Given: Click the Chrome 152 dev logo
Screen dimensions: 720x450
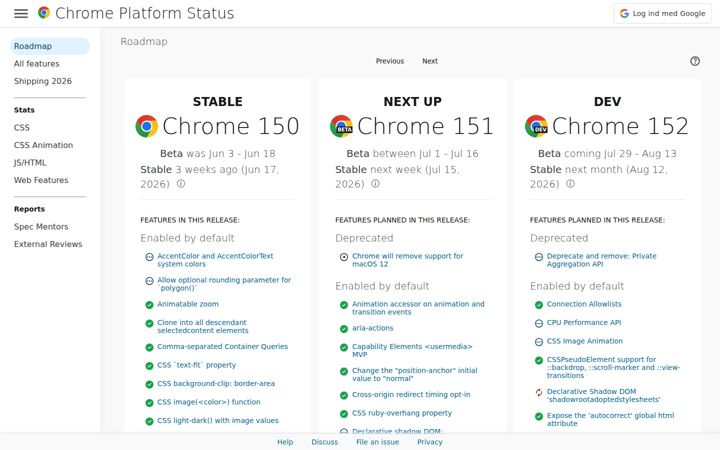Looking at the screenshot, I should click(536, 126).
